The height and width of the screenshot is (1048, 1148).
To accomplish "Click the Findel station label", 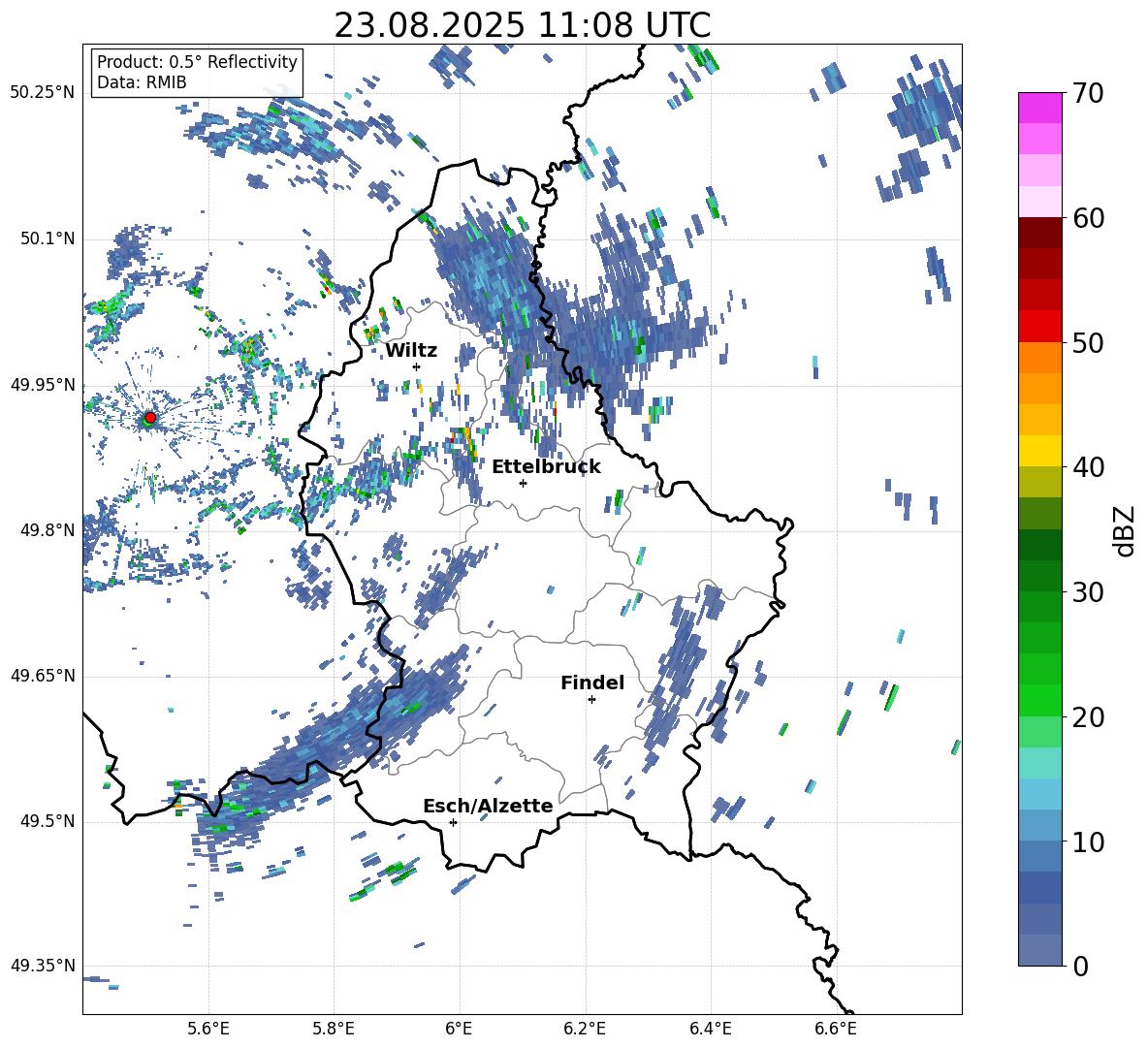I will pyautogui.click(x=592, y=683).
